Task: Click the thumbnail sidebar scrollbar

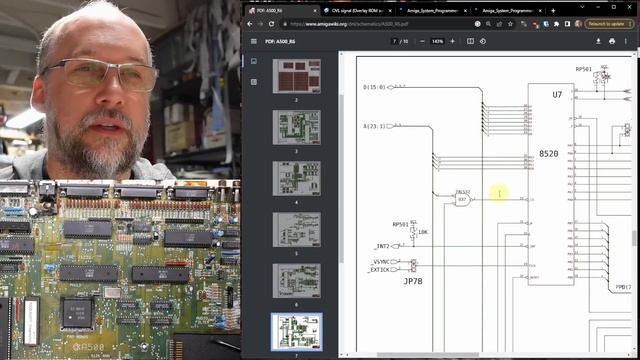Action: (x=342, y=179)
